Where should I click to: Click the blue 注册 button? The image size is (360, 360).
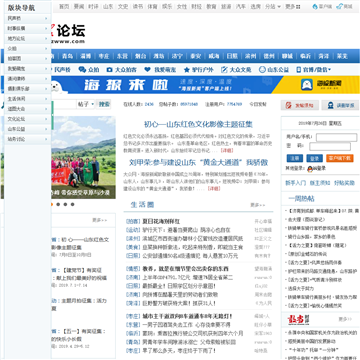(x=295, y=158)
